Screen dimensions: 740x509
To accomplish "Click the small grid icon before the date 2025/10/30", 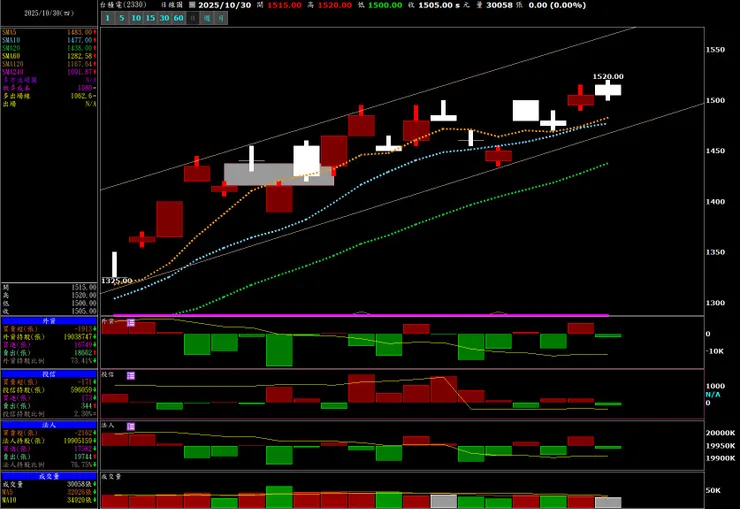I will pyautogui.click(x=192, y=5).
